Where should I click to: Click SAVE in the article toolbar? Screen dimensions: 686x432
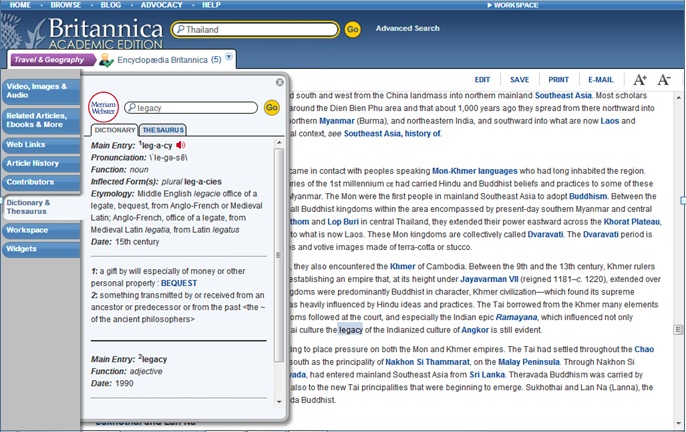pos(519,80)
